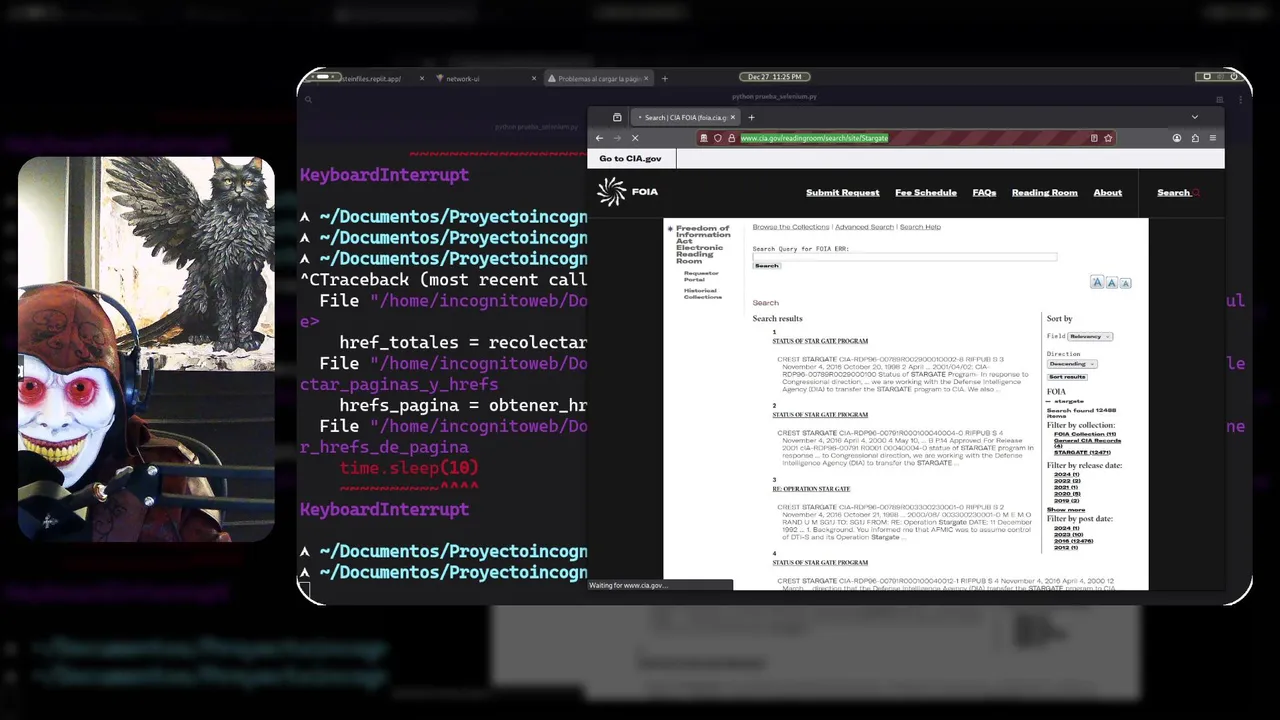Stop page loading with the X button
This screenshot has height=720, width=1280.
tap(635, 138)
